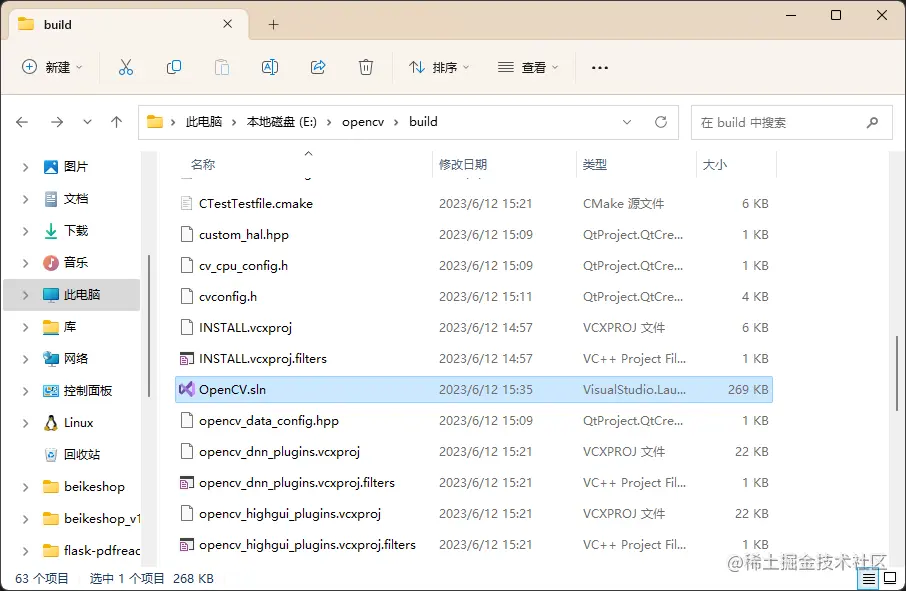This screenshot has width=906, height=591.
Task: Click the 回收站 recycle bin icon
Action: click(x=51, y=455)
